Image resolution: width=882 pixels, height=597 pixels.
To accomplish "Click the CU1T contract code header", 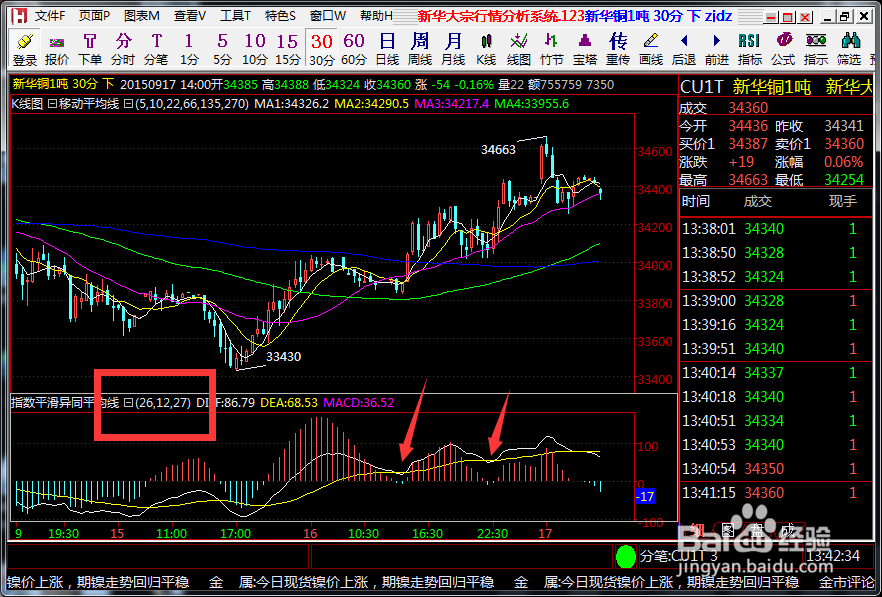I will click(x=701, y=87).
